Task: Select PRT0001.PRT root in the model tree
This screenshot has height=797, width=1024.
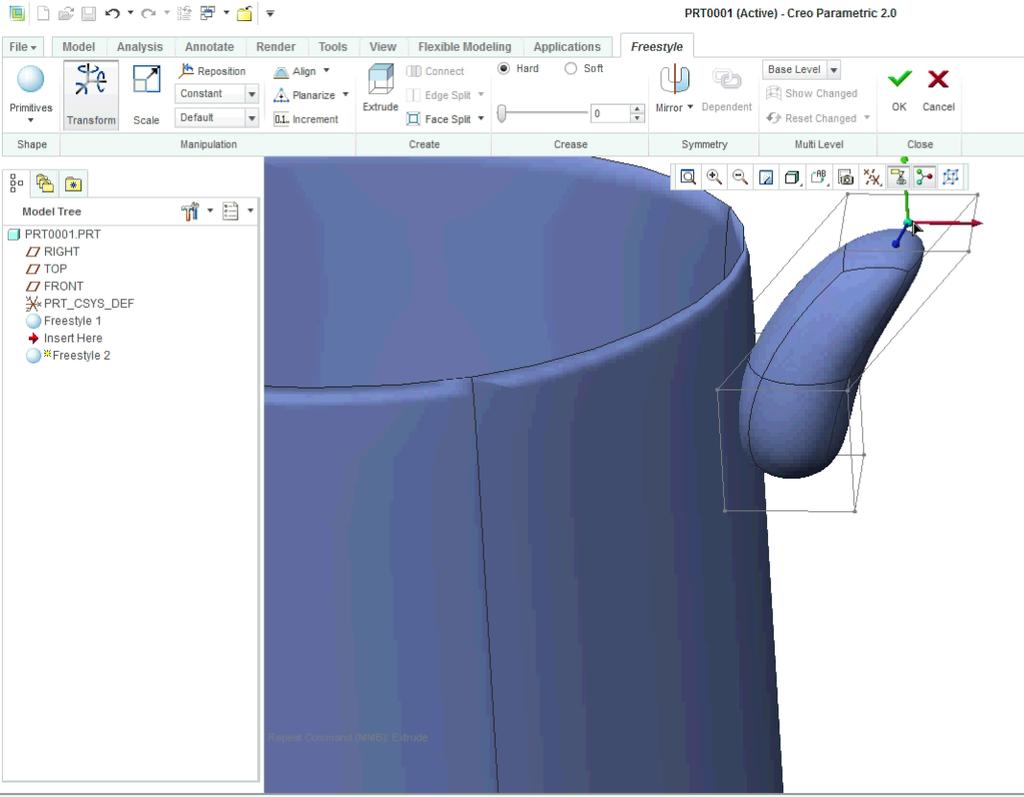Action: [54, 234]
